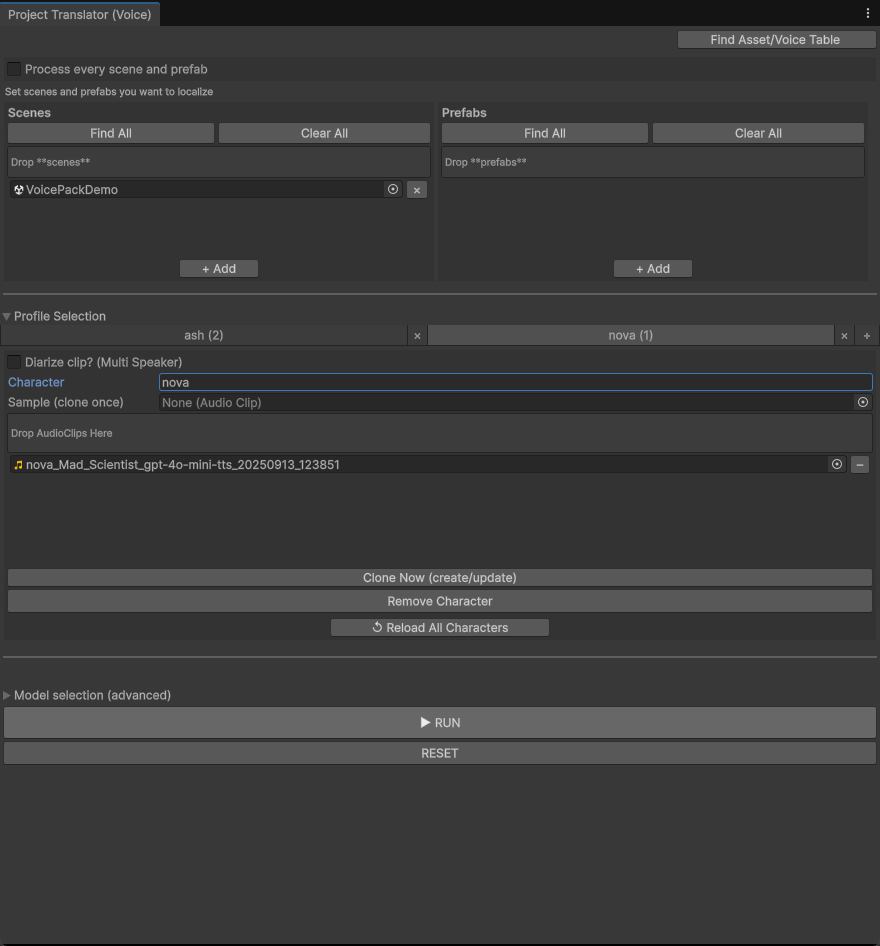
Task: Expand Model selection (advanced)
Action: click(x=6, y=695)
